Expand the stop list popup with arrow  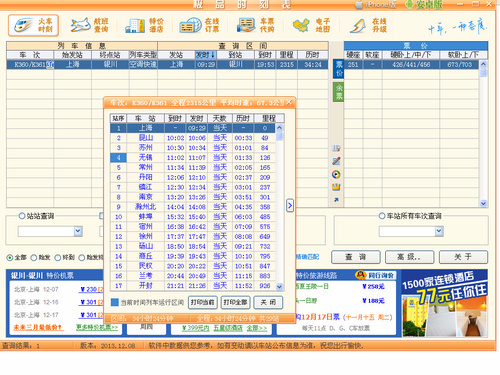click(x=290, y=205)
